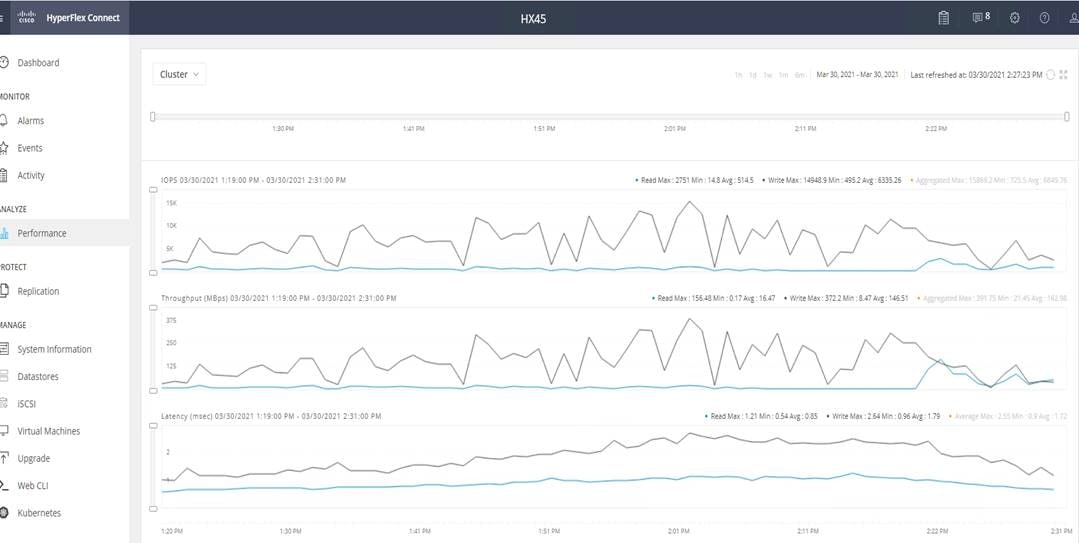Image resolution: width=1079 pixels, height=543 pixels.
Task: Open Events page label
Action: pyautogui.click(x=30, y=148)
